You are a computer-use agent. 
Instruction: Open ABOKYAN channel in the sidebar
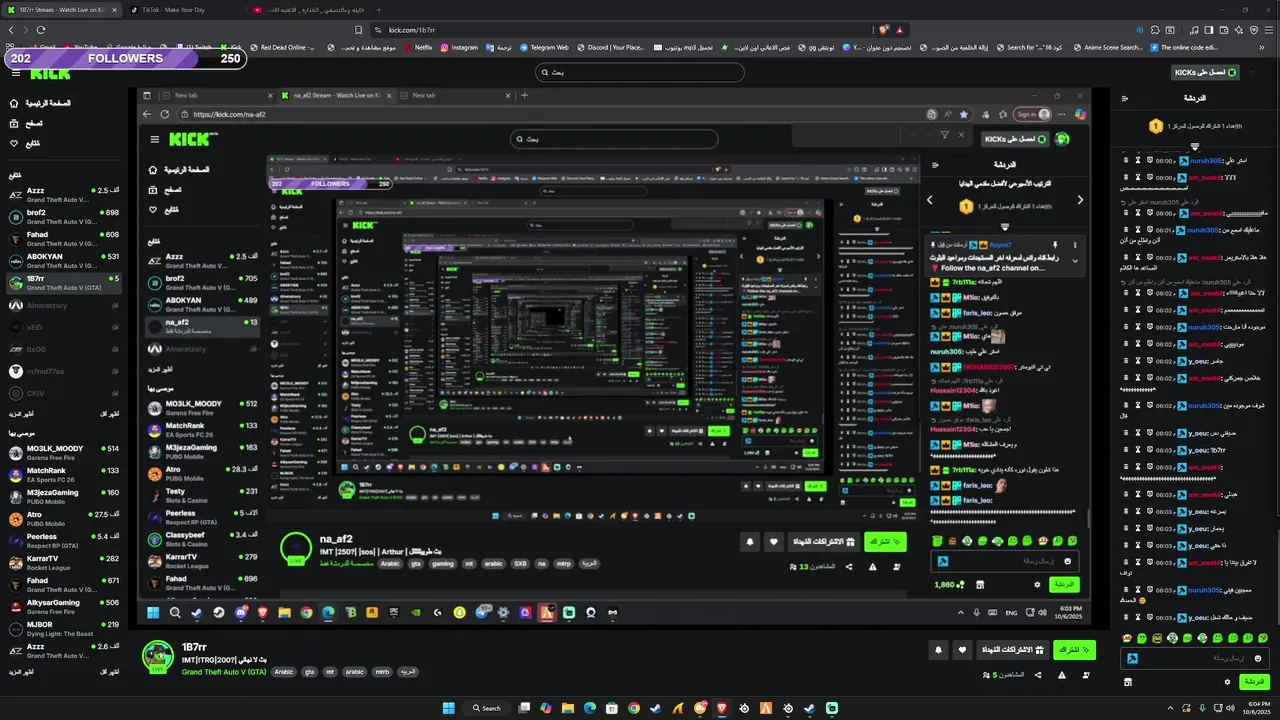64,261
